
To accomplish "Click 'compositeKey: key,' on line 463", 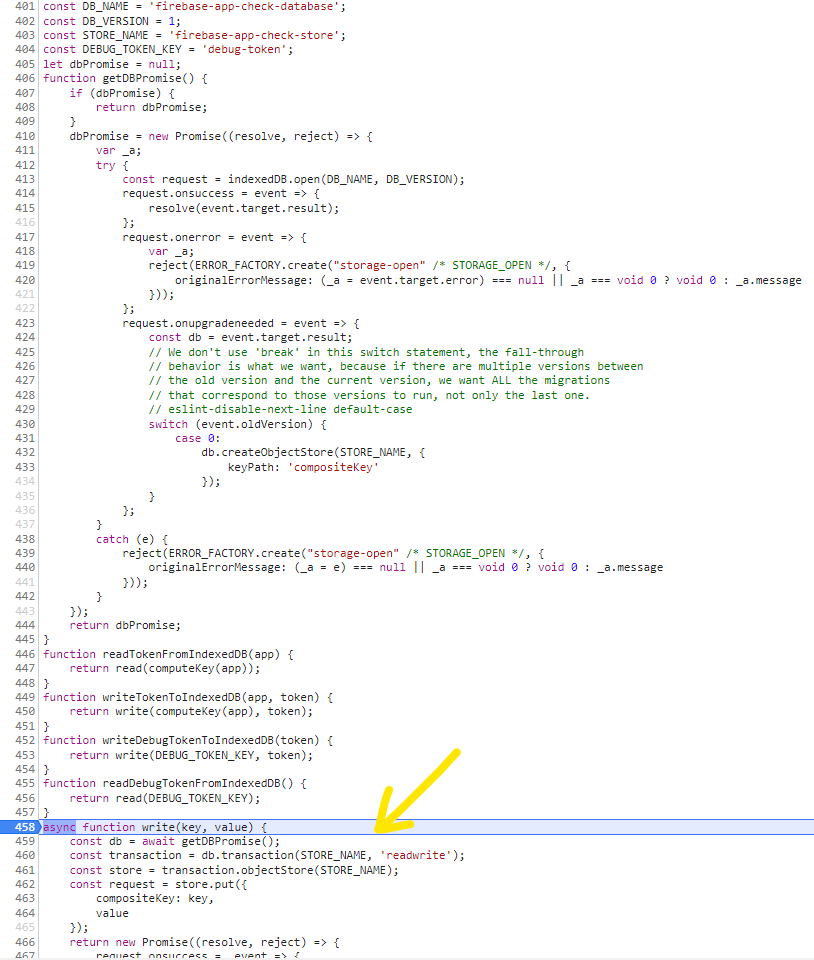I will [x=155, y=899].
